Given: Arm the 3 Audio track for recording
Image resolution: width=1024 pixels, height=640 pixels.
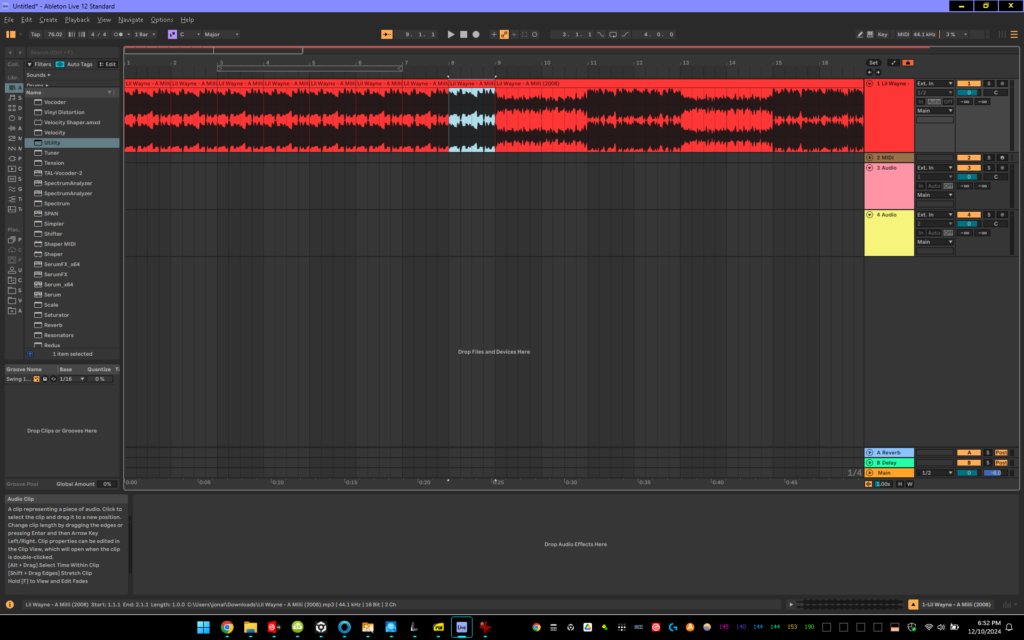Looking at the screenshot, I should [1002, 167].
